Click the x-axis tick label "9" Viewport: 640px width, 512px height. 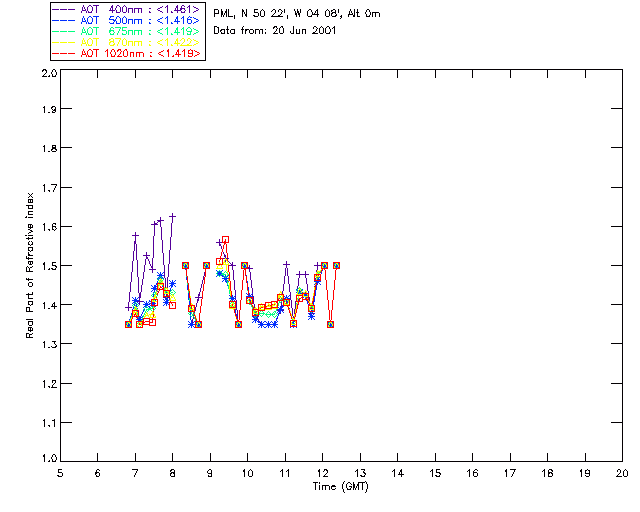[x=210, y=473]
